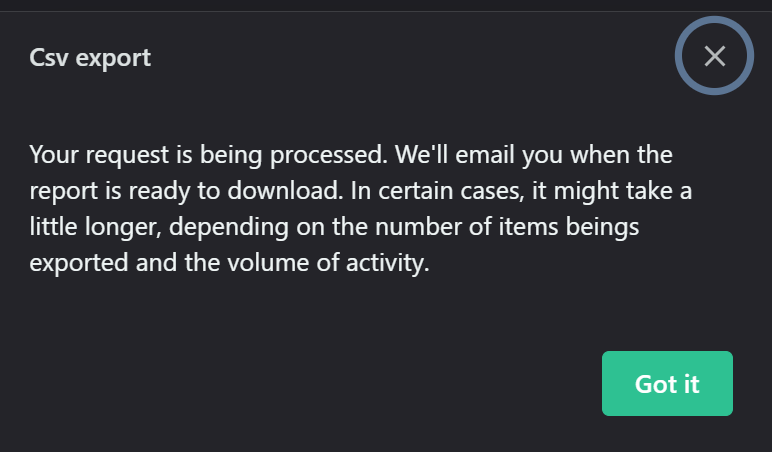Click the phrase 'items beings' in the message
Image resolution: width=772 pixels, height=452 pixels.
pyautogui.click(x=569, y=227)
